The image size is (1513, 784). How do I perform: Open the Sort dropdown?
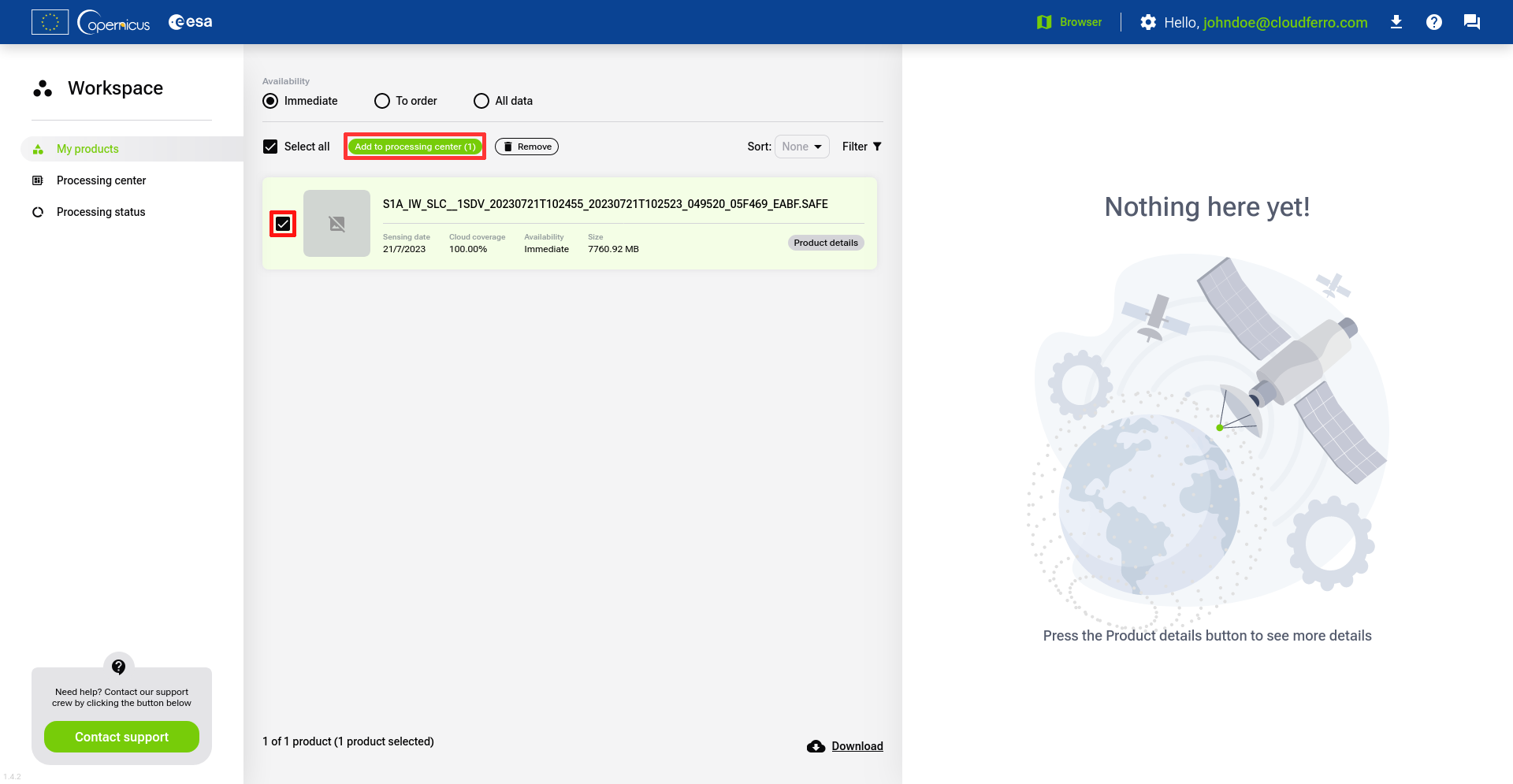click(x=801, y=147)
